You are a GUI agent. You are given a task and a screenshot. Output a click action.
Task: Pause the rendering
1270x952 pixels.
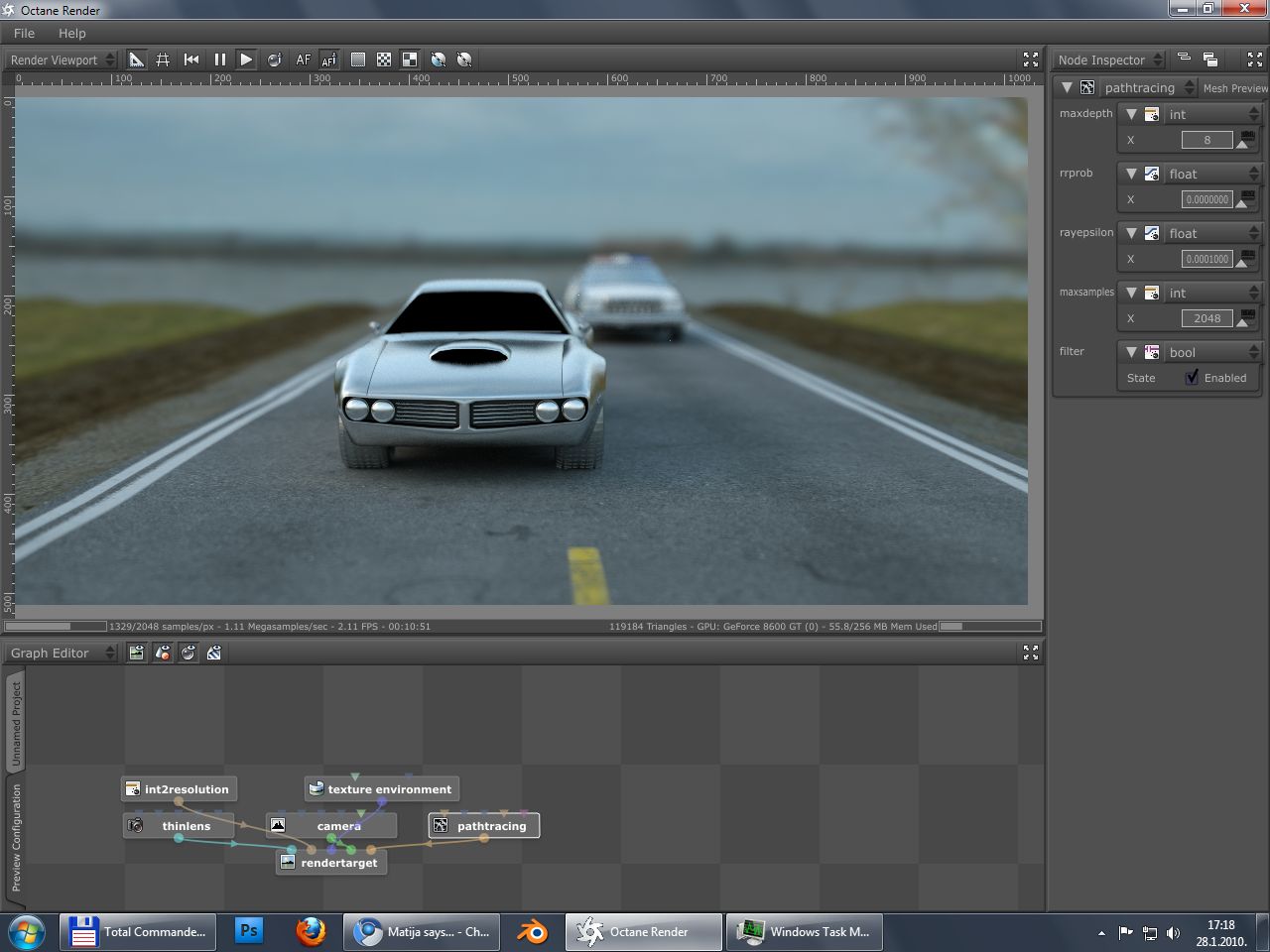[219, 59]
